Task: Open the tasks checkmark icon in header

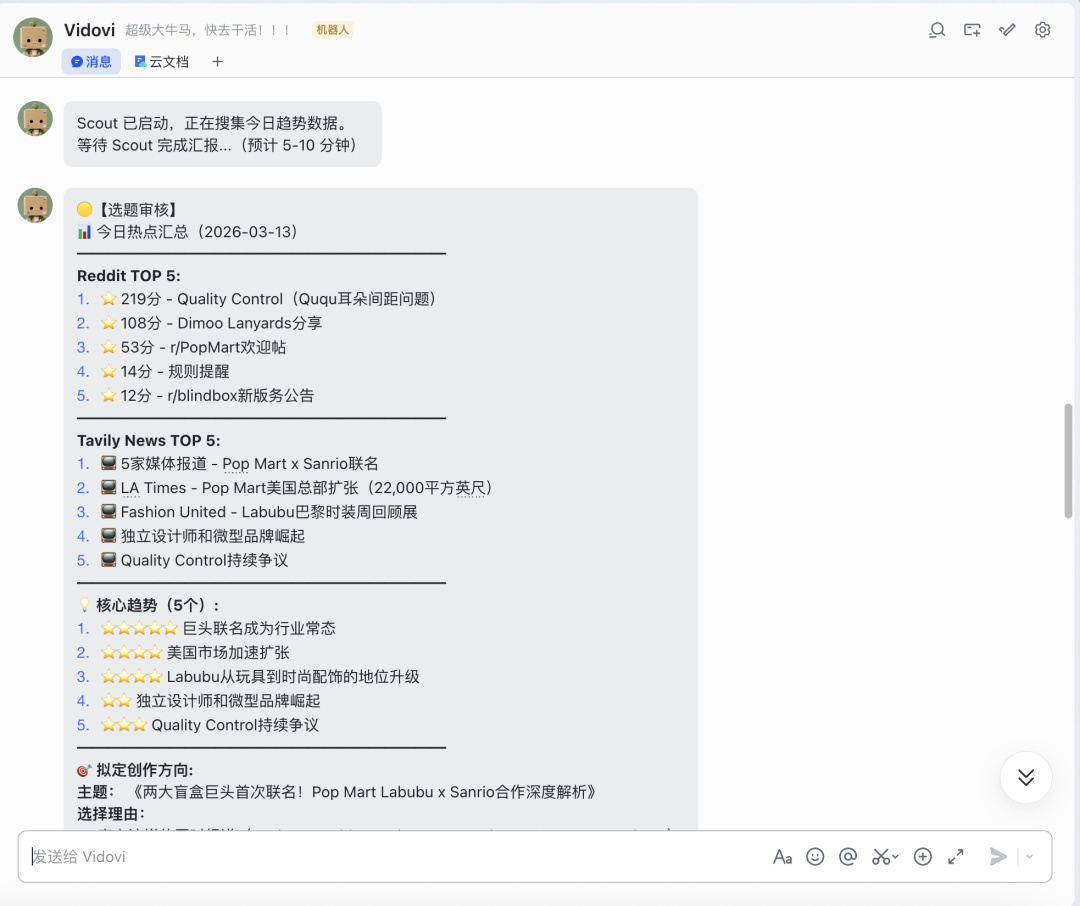Action: pos(1007,30)
